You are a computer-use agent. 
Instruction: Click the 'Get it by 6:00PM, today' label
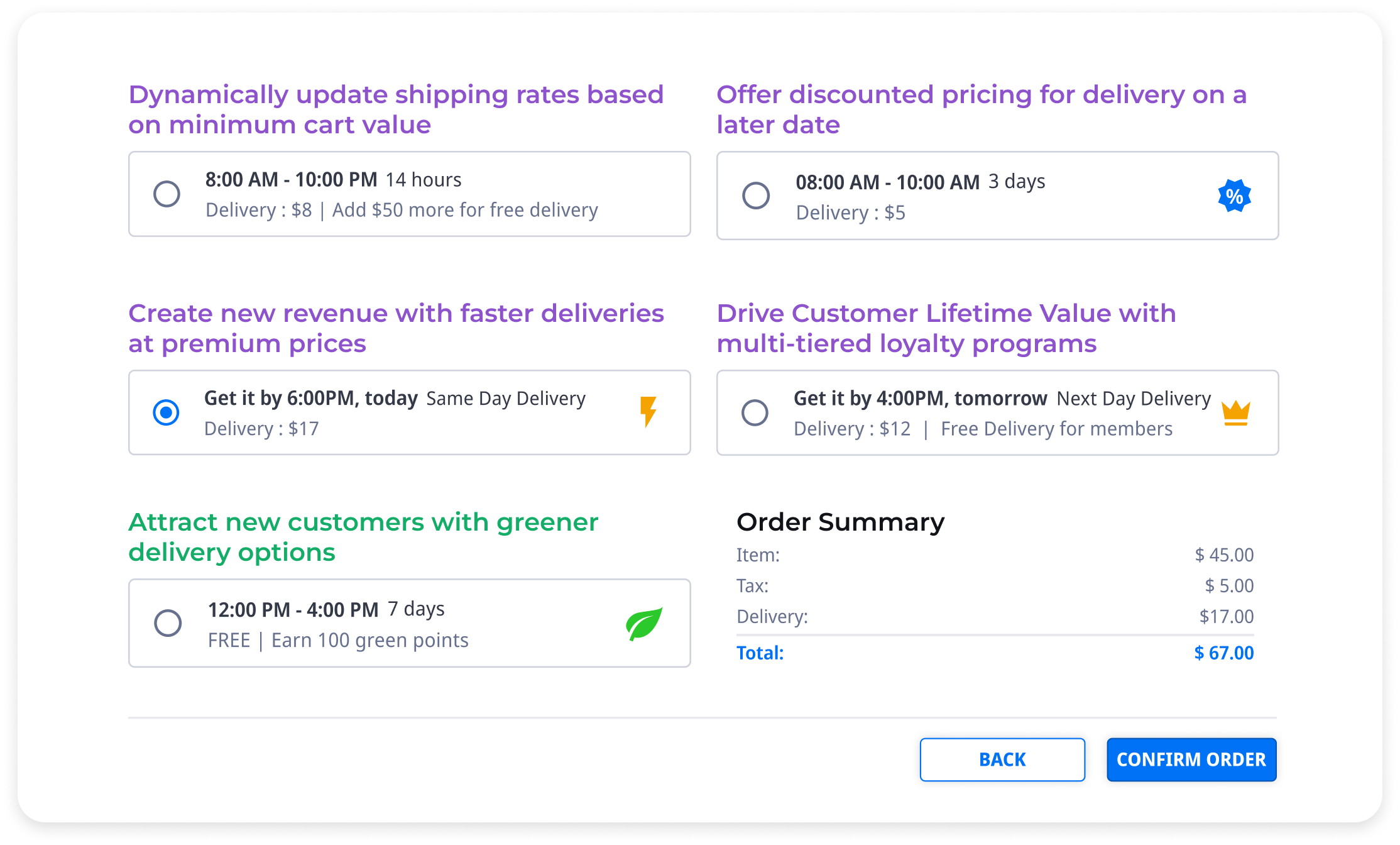(x=311, y=398)
